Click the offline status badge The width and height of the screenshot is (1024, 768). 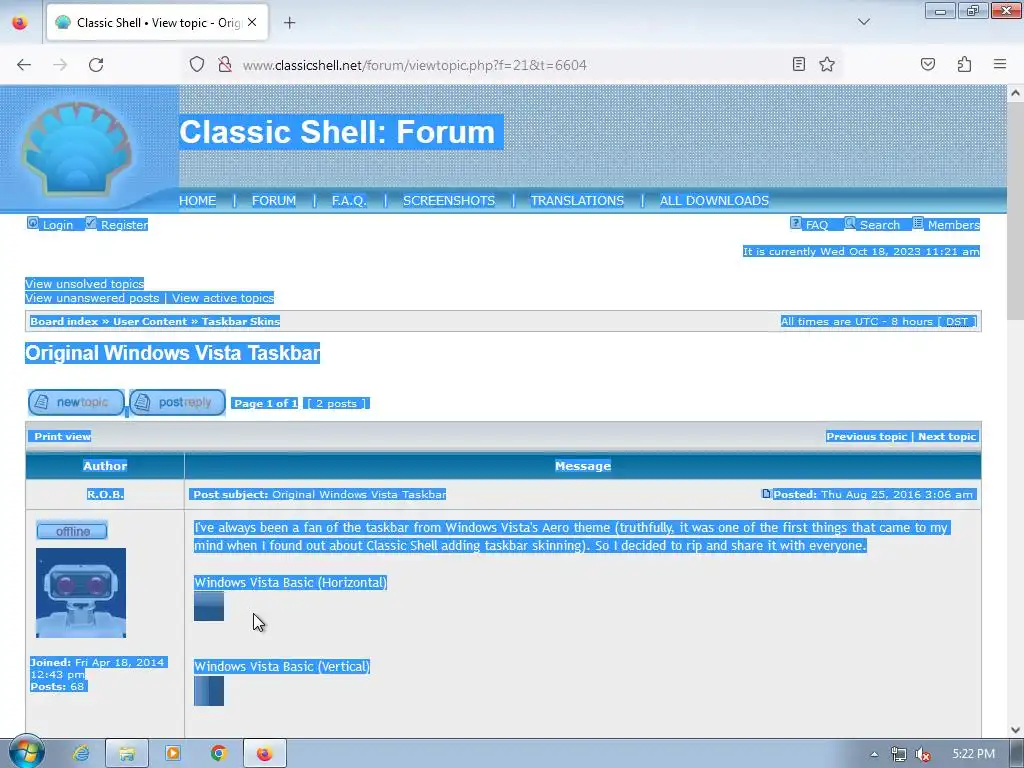click(72, 531)
